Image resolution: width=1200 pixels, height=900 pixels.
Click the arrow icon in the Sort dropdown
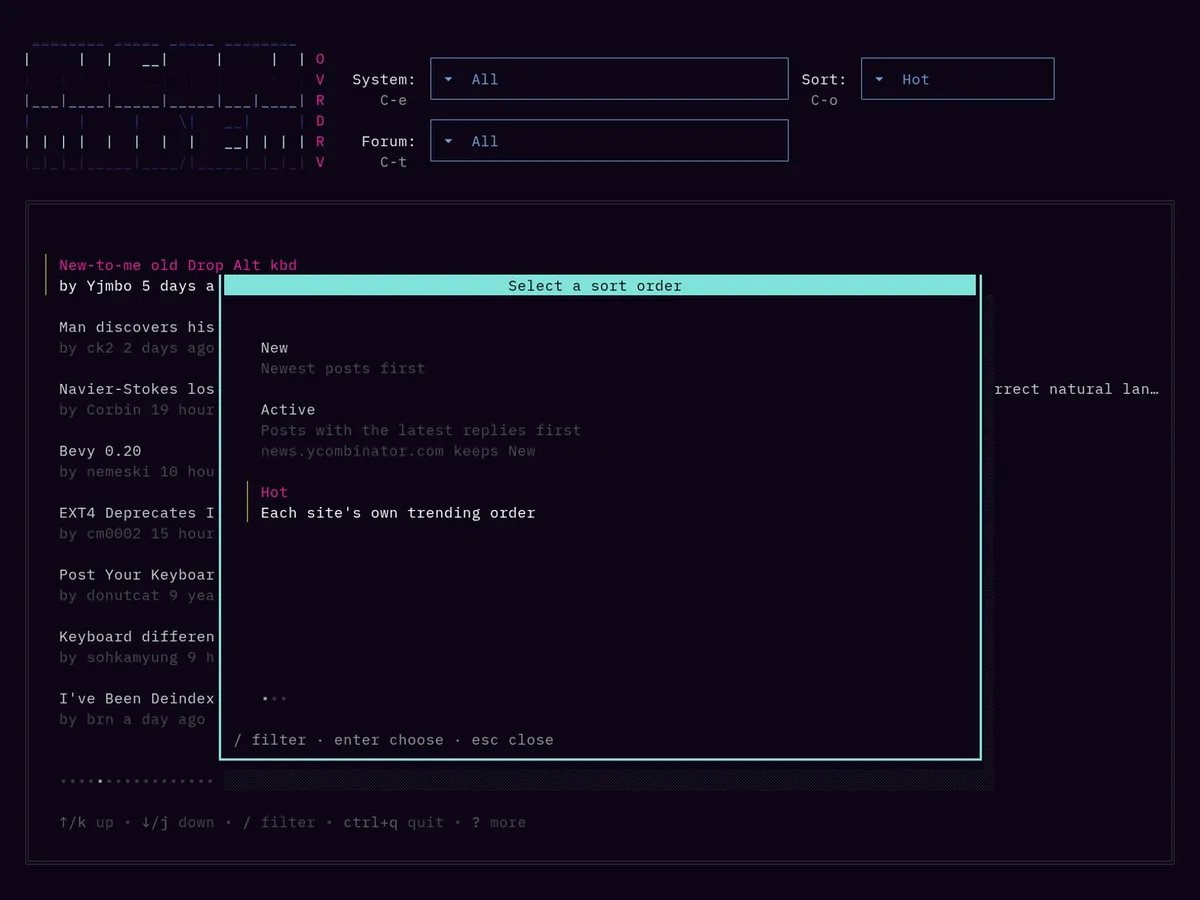click(878, 79)
